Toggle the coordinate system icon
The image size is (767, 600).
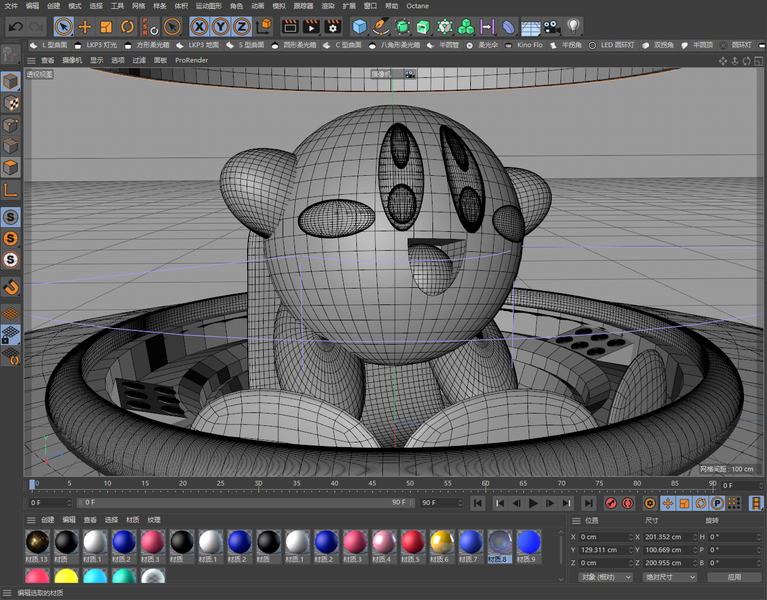264,26
